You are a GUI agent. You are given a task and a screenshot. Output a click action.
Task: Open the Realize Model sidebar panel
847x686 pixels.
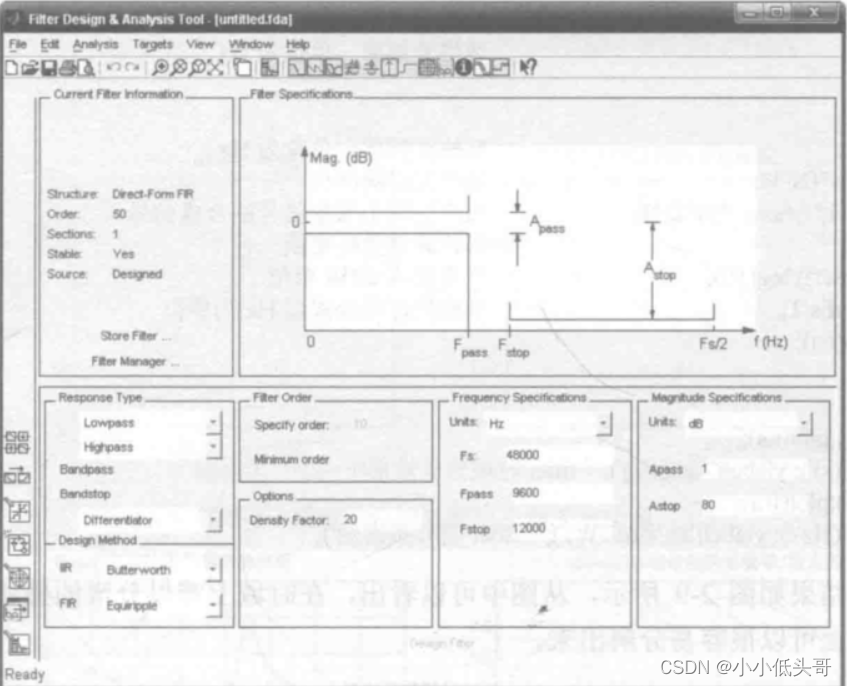click(x=18, y=544)
